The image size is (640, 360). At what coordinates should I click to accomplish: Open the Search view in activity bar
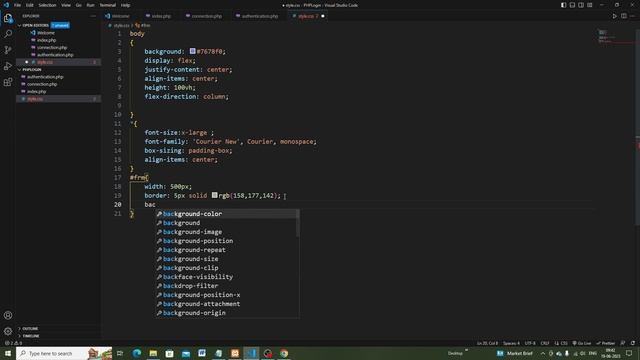pos(8,34)
